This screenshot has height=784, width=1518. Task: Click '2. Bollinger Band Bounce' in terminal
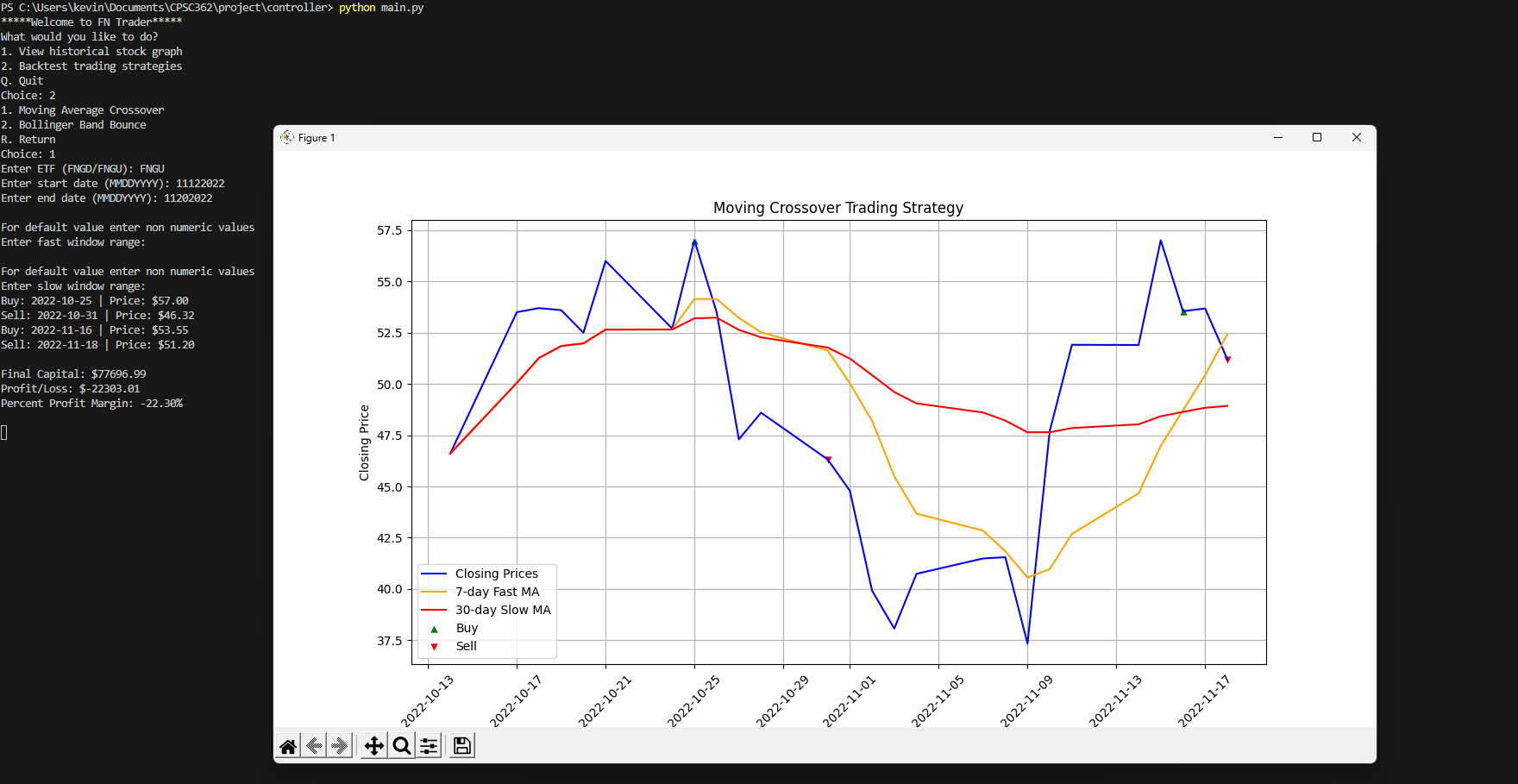coord(73,125)
